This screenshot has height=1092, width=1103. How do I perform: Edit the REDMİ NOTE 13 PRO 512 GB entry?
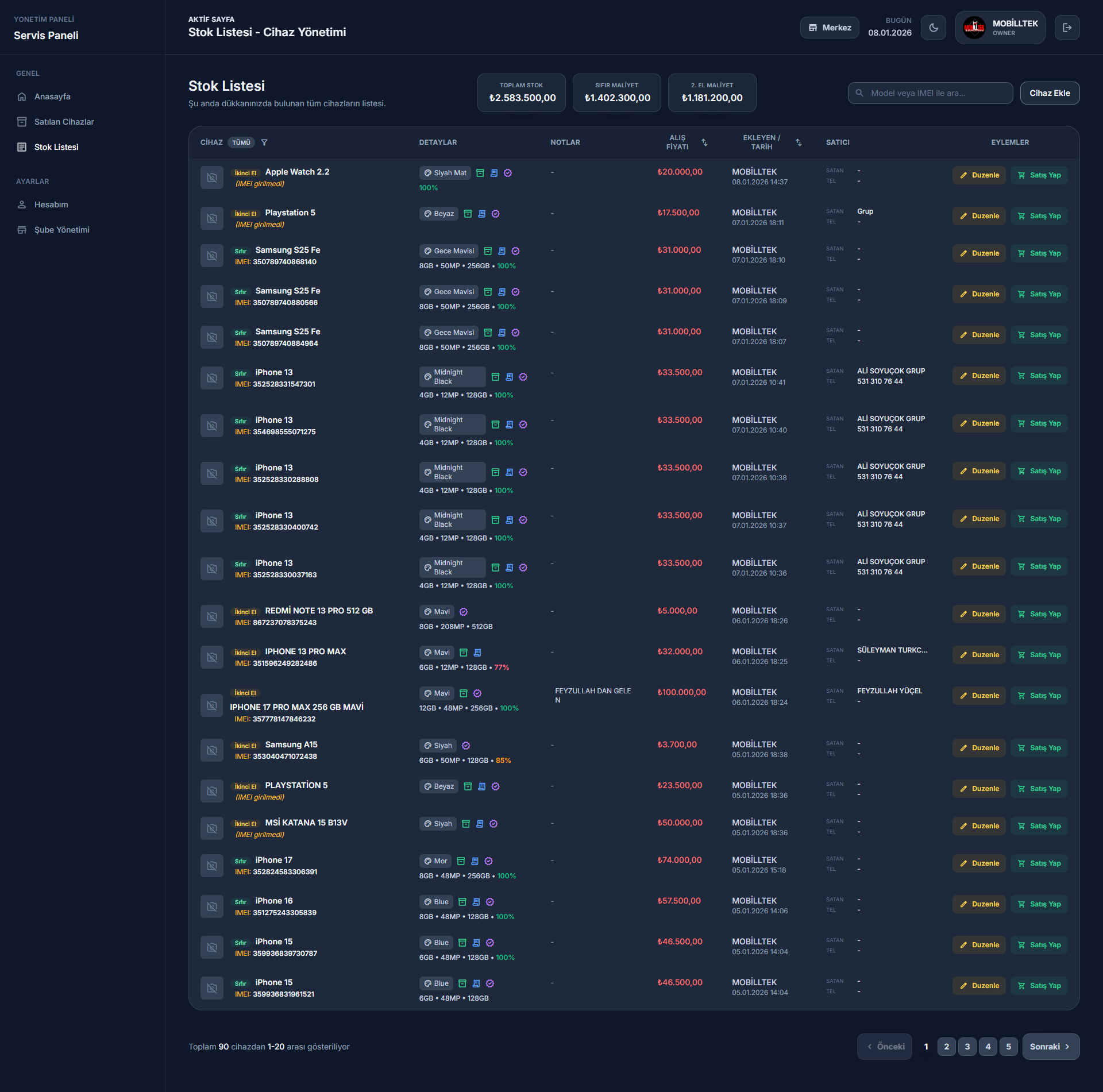[x=979, y=614]
